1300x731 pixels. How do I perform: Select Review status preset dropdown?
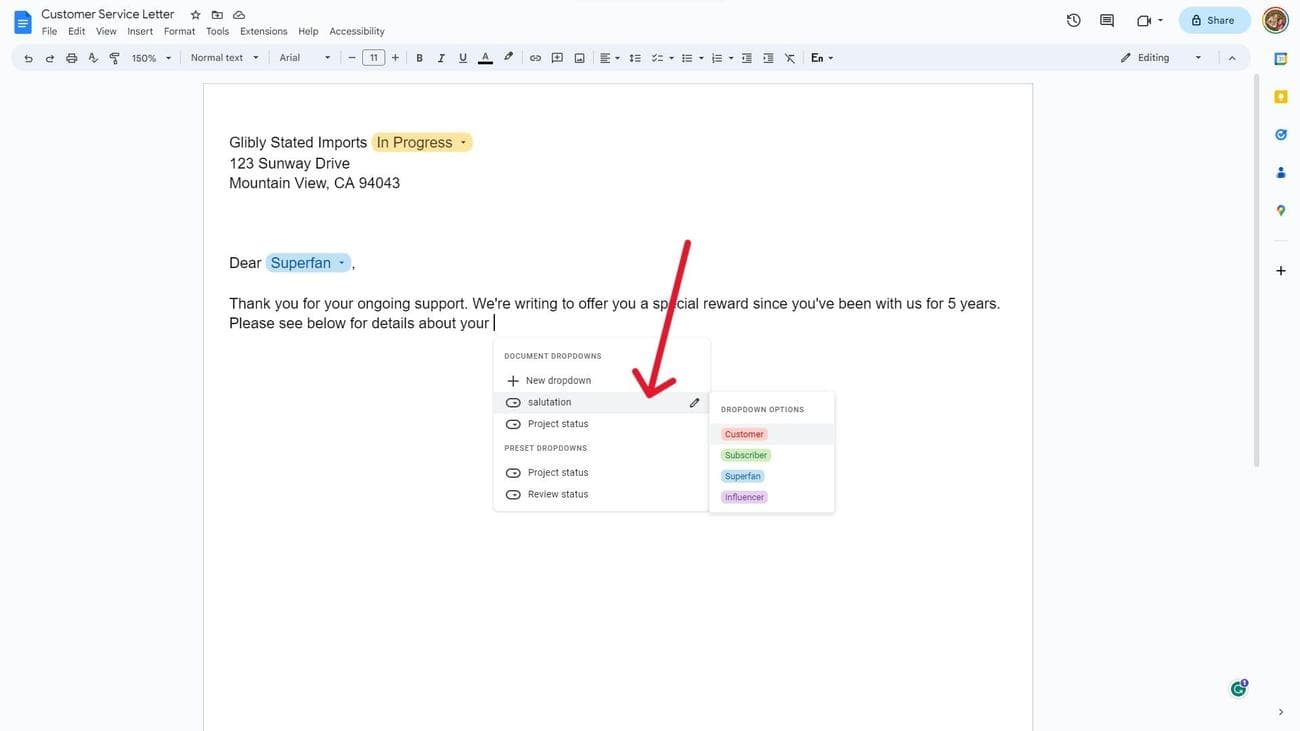(557, 494)
